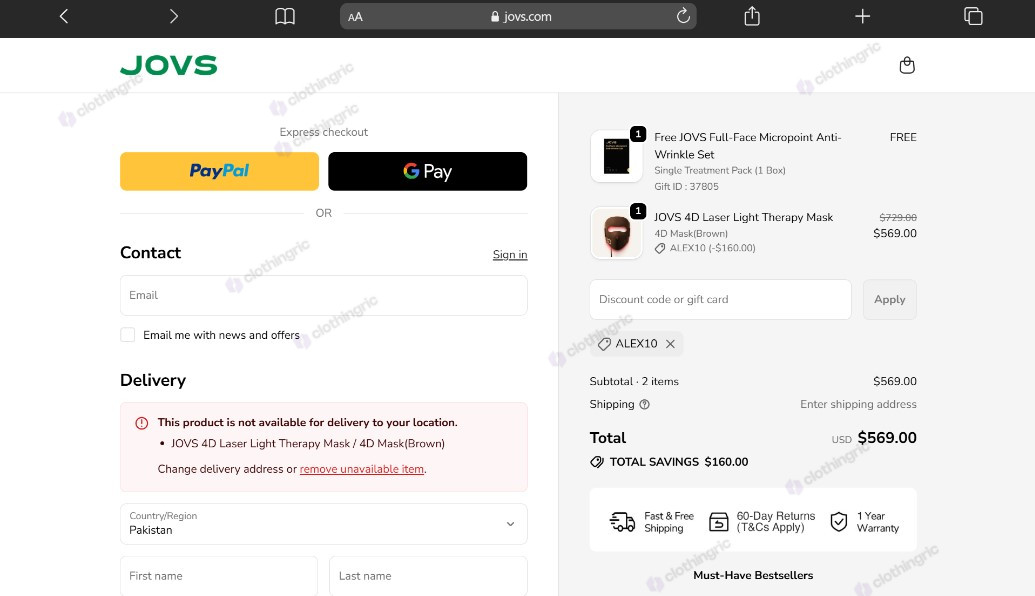Click the Must-Have Bestsellers heading
Screen dimensions: 1035x596
point(752,576)
